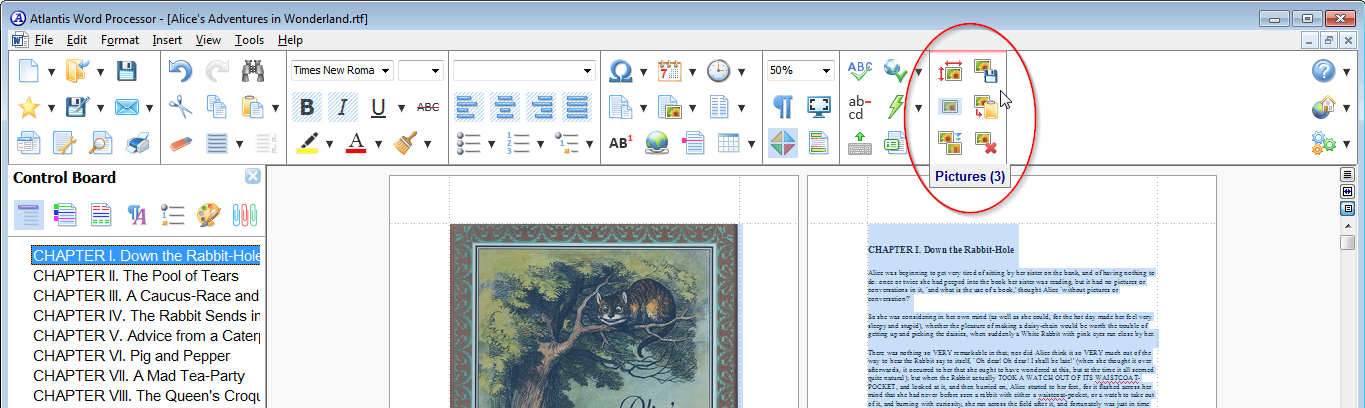Click the on-screen keyboard icon

point(860,143)
